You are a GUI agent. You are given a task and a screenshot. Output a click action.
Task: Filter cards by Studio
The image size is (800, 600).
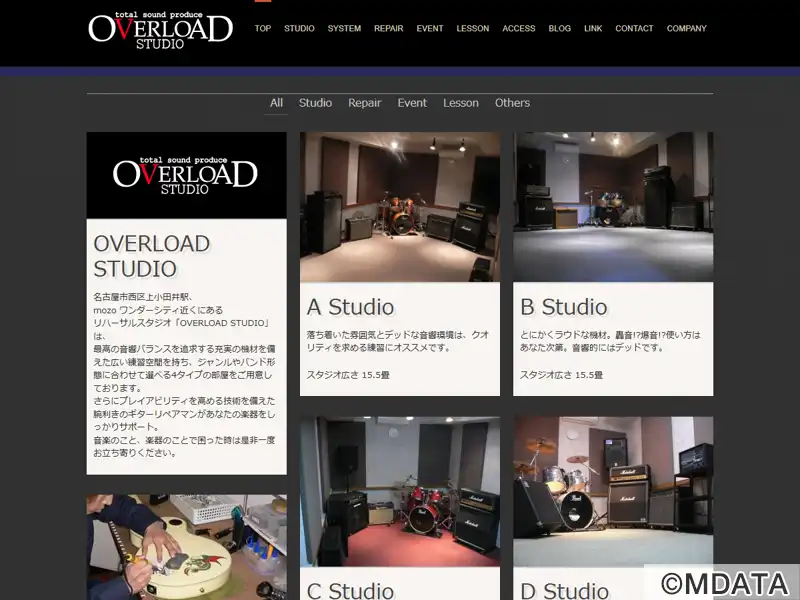point(315,103)
